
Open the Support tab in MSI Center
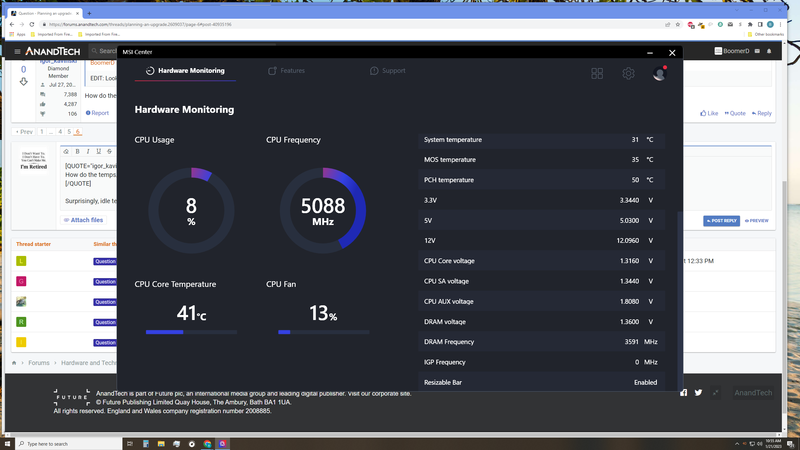pyautogui.click(x=388, y=70)
